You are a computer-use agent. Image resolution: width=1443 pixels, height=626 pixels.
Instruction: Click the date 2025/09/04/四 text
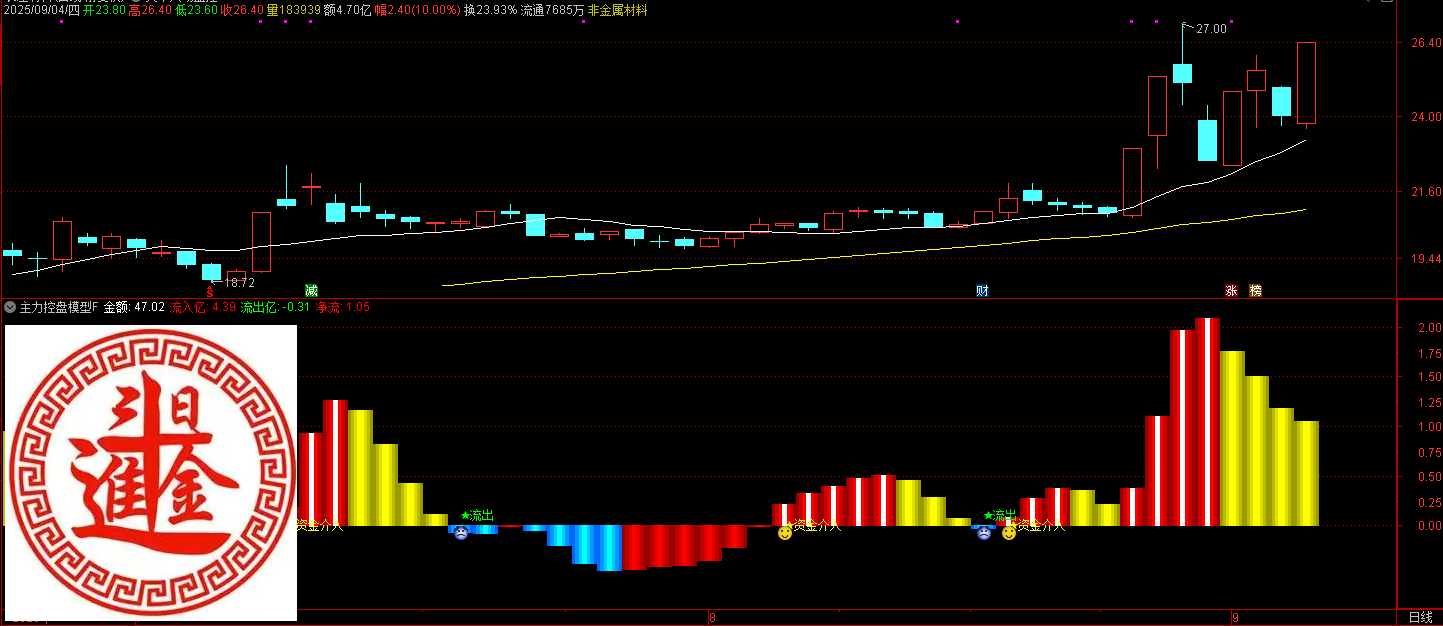tap(41, 10)
